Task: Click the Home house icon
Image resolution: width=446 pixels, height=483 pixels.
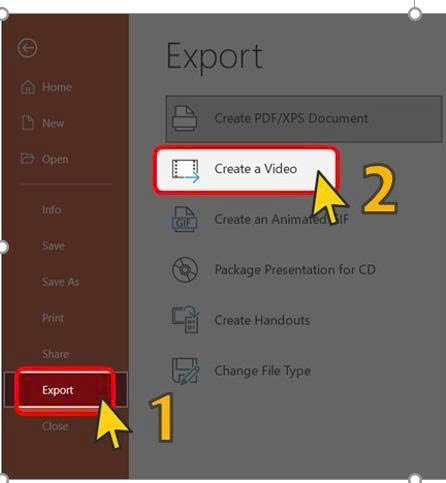Action: (28, 87)
